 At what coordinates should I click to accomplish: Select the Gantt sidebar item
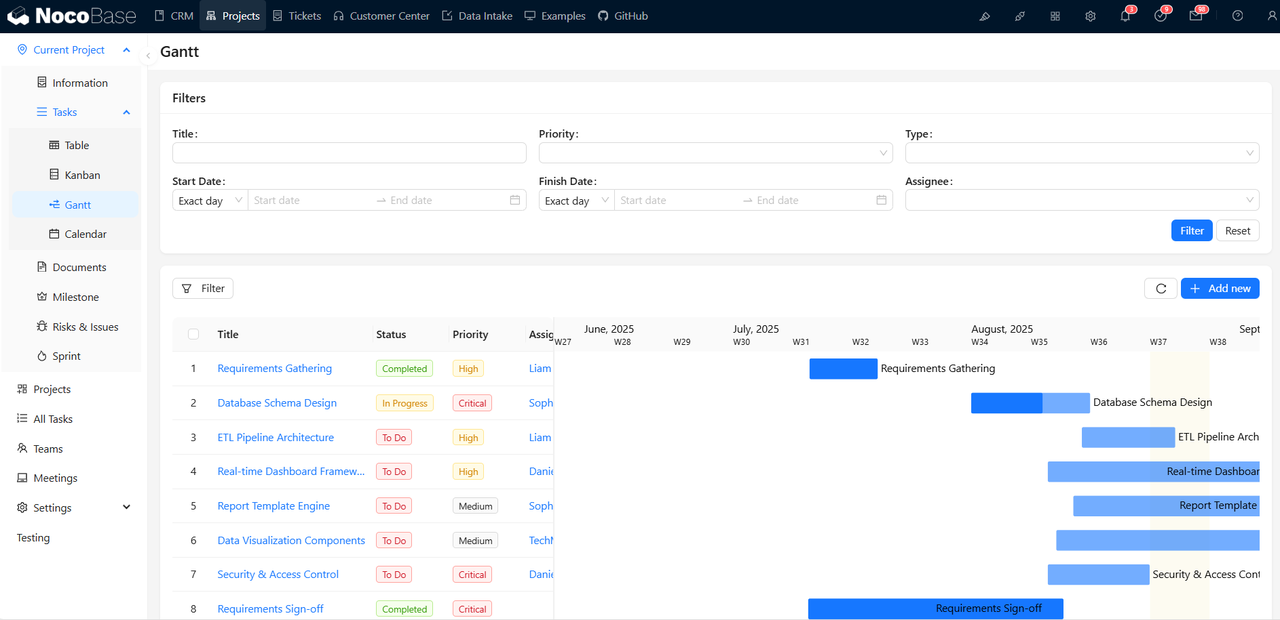[76, 204]
